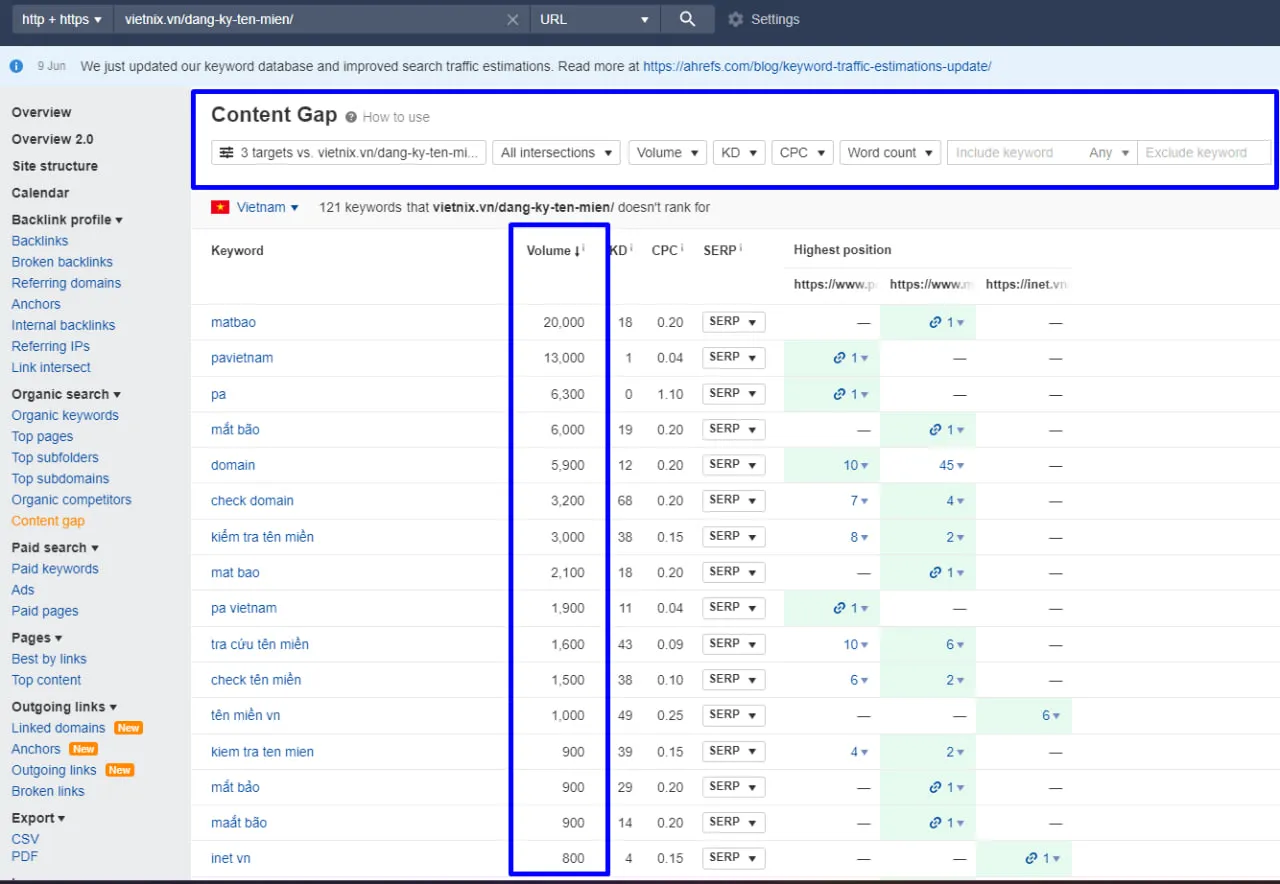Open Site structure in sidebar
The height and width of the screenshot is (884, 1280).
[x=55, y=166]
